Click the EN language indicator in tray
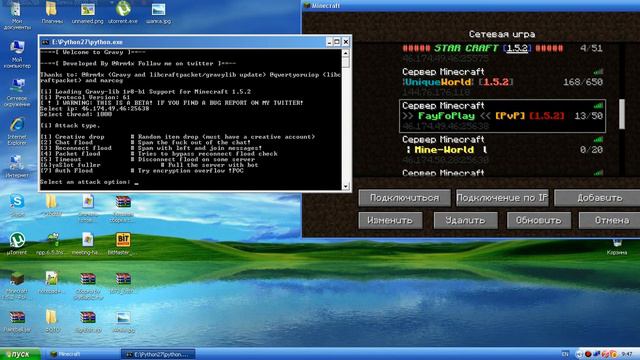This screenshot has height=360, width=640. pos(565,354)
